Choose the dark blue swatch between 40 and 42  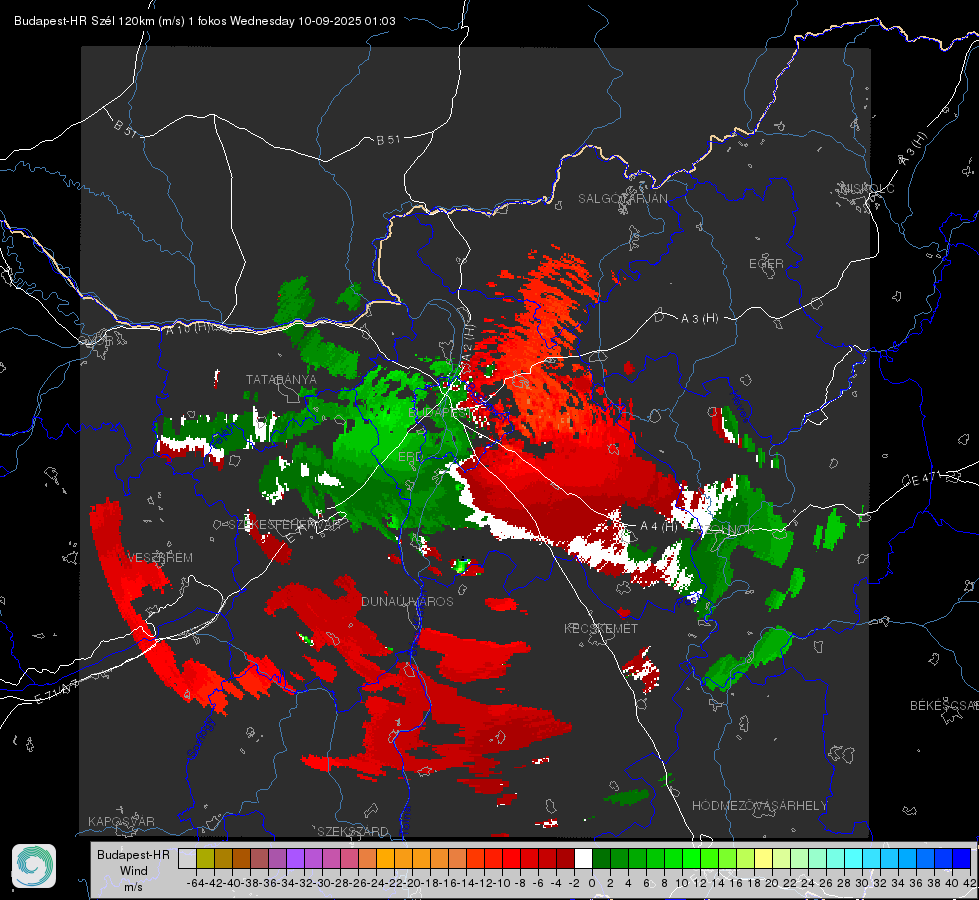pyautogui.click(x=962, y=859)
